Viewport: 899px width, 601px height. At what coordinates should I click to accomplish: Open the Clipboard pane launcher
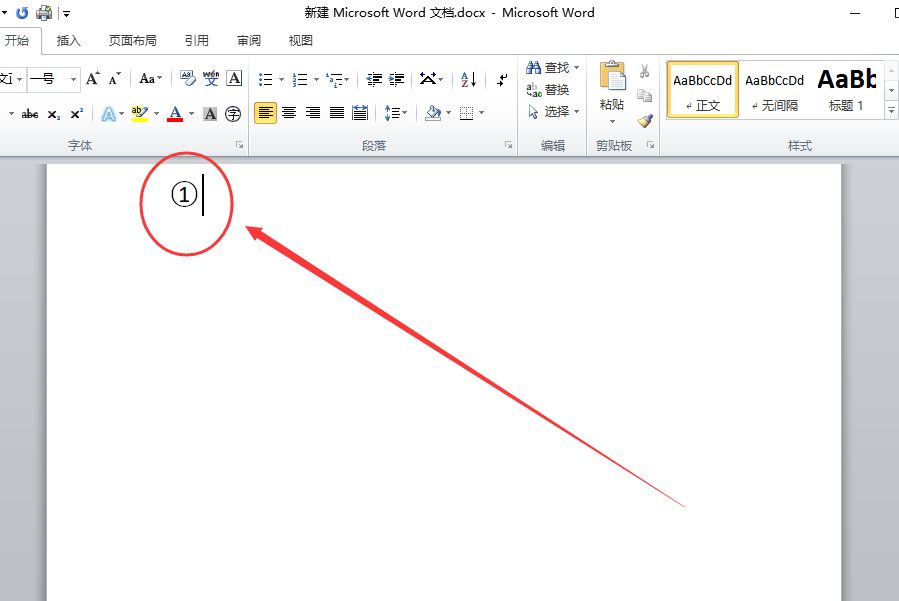(x=651, y=146)
